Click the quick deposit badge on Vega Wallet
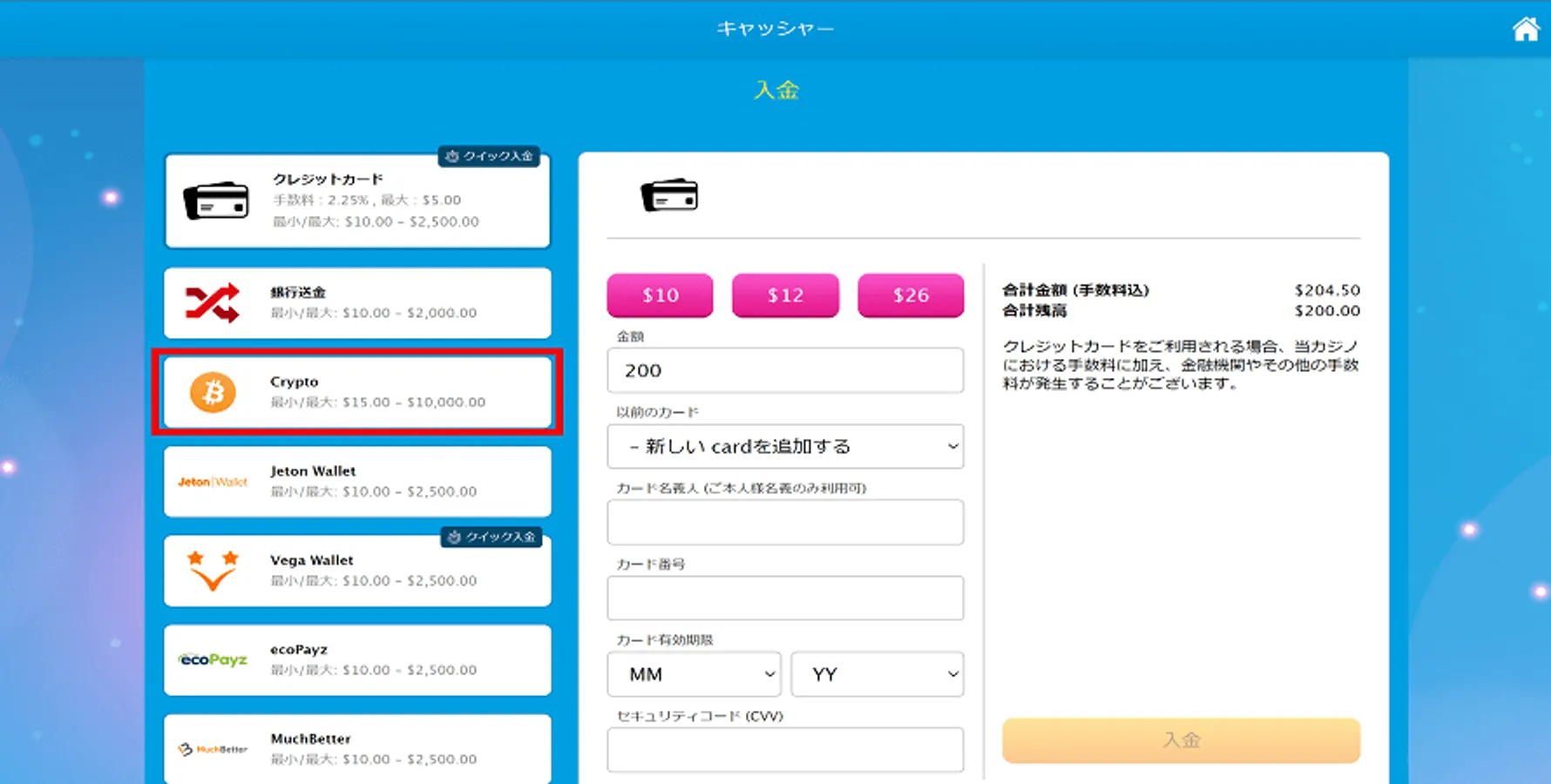1551x784 pixels. tap(491, 537)
